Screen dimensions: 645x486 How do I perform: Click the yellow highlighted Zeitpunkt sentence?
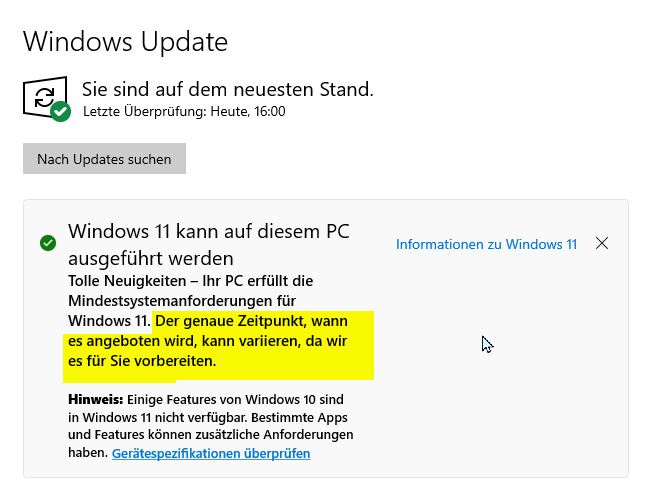click(208, 341)
